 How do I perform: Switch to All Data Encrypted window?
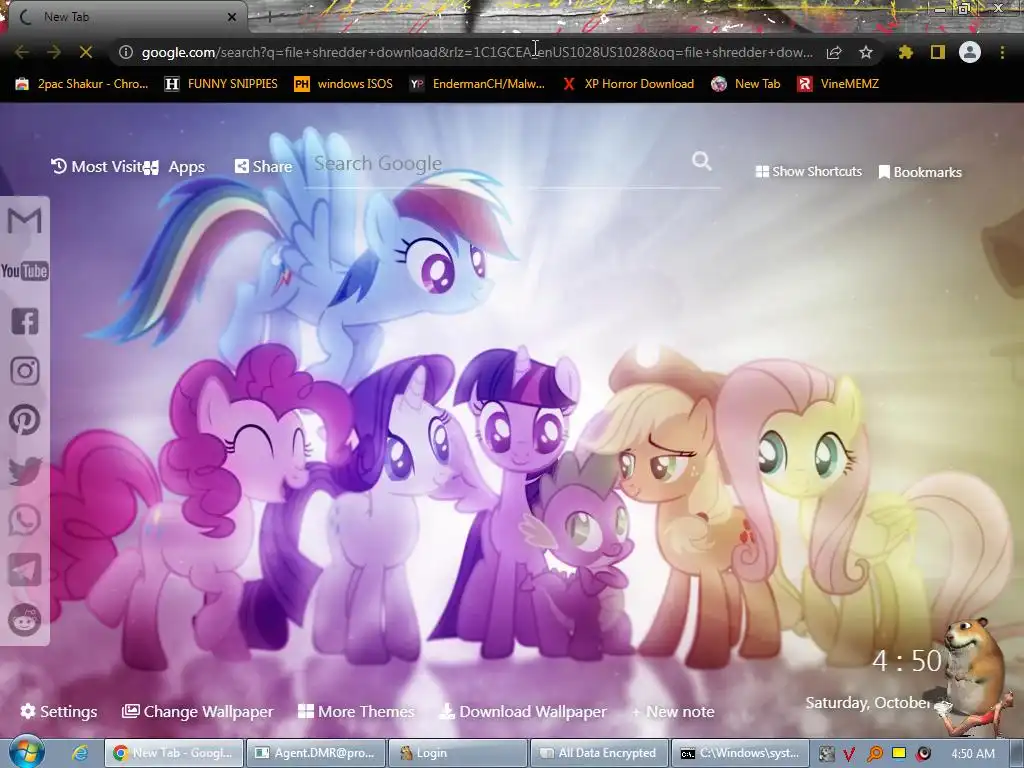point(600,753)
